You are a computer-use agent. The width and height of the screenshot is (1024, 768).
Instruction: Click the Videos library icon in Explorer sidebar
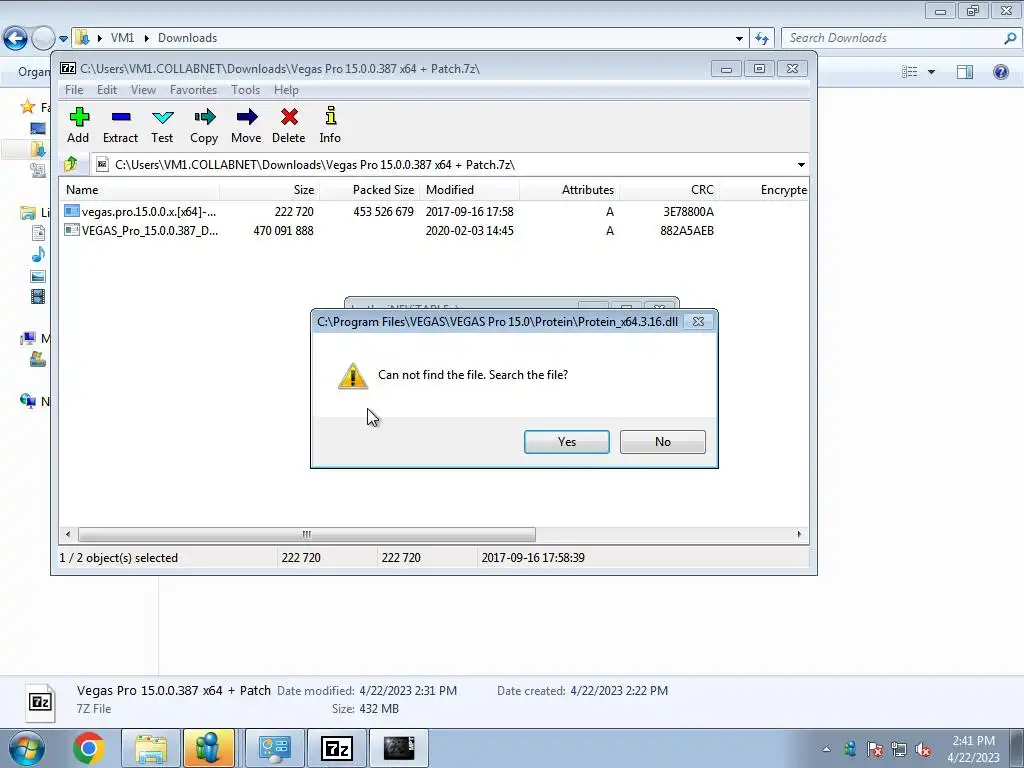(x=38, y=297)
